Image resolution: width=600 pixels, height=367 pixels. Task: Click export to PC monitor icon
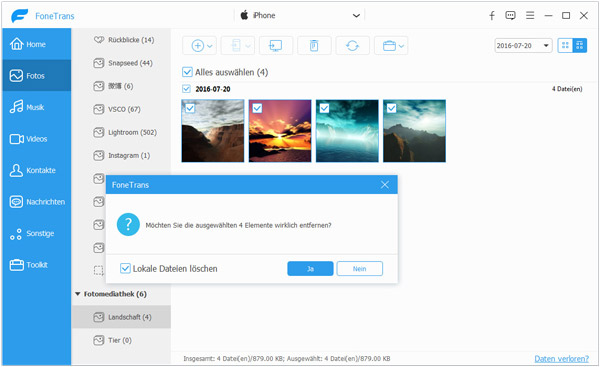(276, 46)
